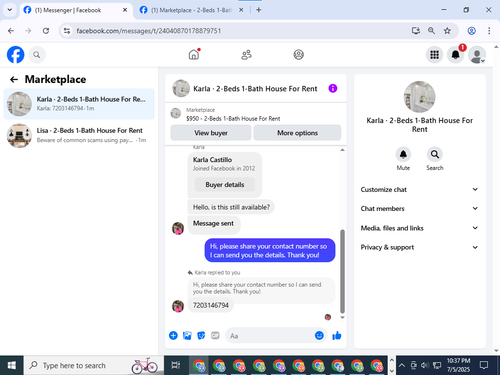The height and width of the screenshot is (375, 500).
Task: Send a thumbs-up like
Action: [337, 335]
